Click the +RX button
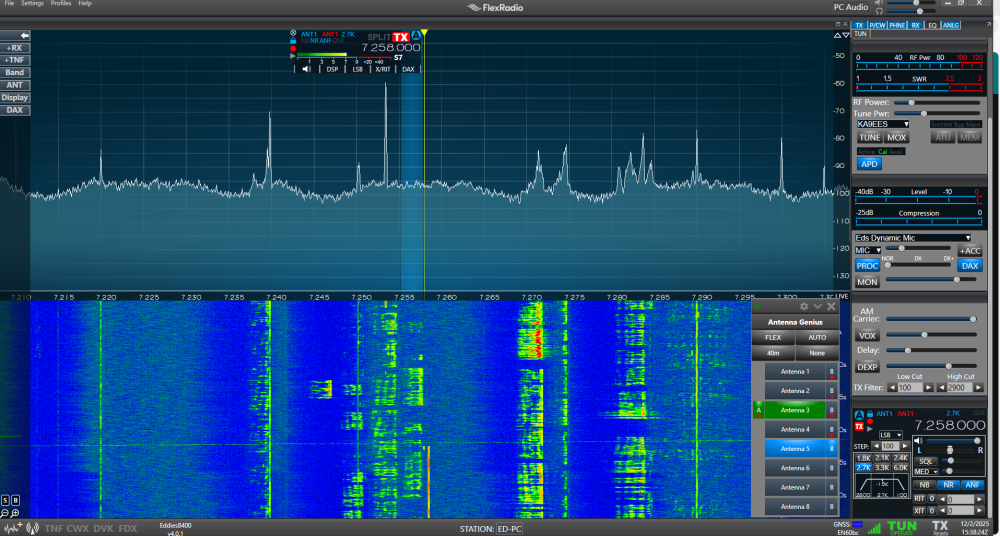This screenshot has height=536, width=1000. point(15,48)
